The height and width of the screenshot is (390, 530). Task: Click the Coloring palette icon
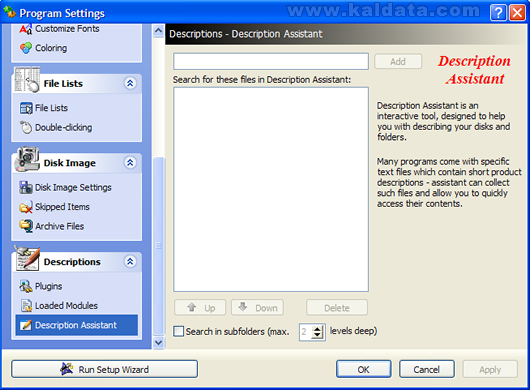click(x=26, y=48)
